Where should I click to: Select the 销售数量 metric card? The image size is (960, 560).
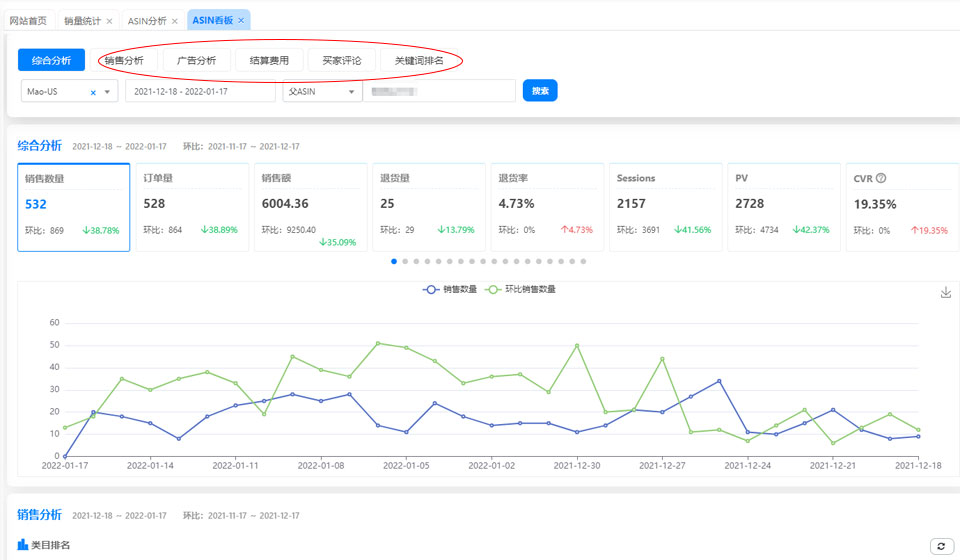[73, 207]
